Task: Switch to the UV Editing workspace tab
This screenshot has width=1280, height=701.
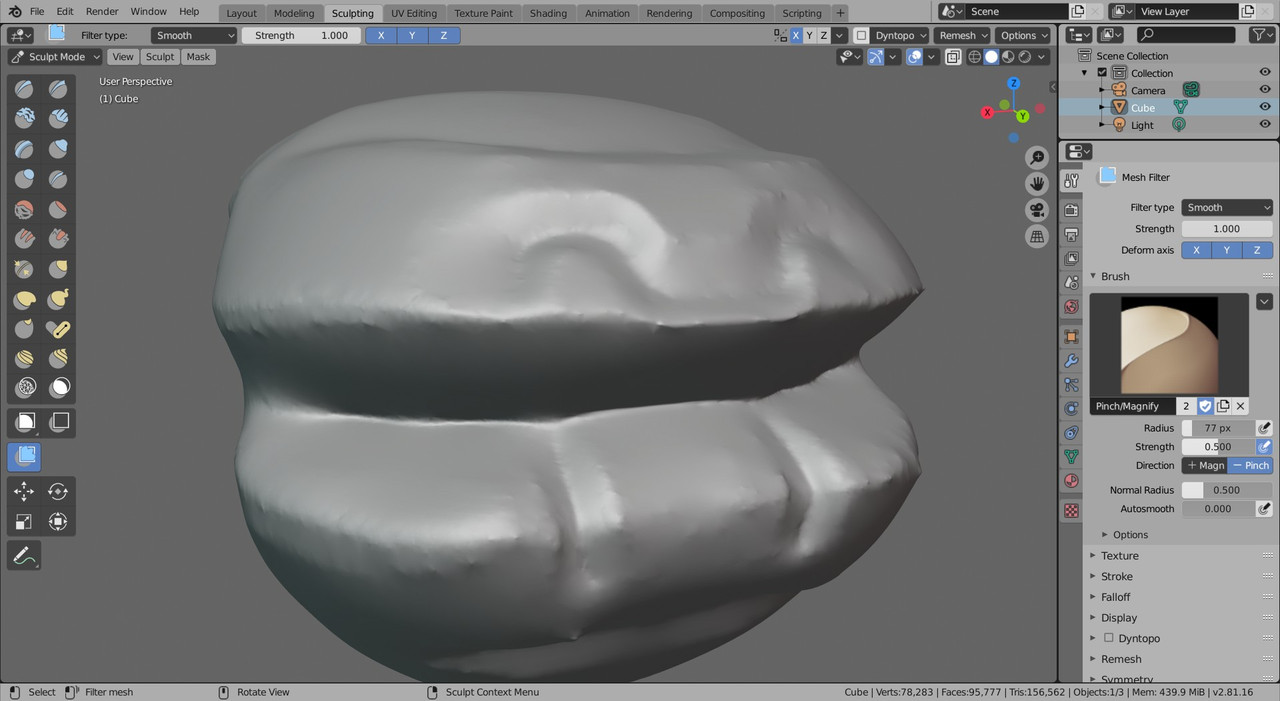Action: [x=414, y=13]
